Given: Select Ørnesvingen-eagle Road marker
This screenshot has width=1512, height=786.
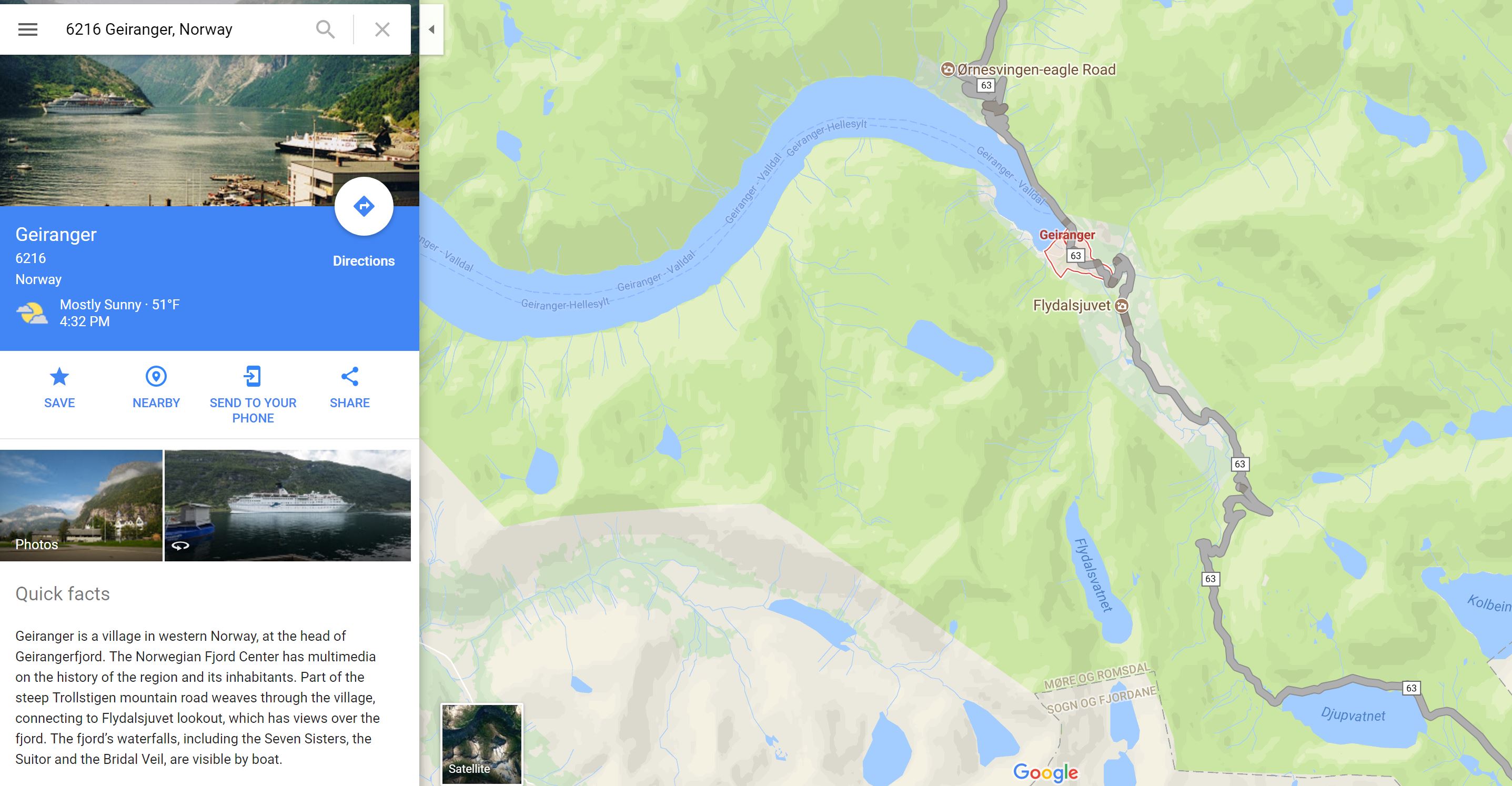Looking at the screenshot, I should pos(947,69).
